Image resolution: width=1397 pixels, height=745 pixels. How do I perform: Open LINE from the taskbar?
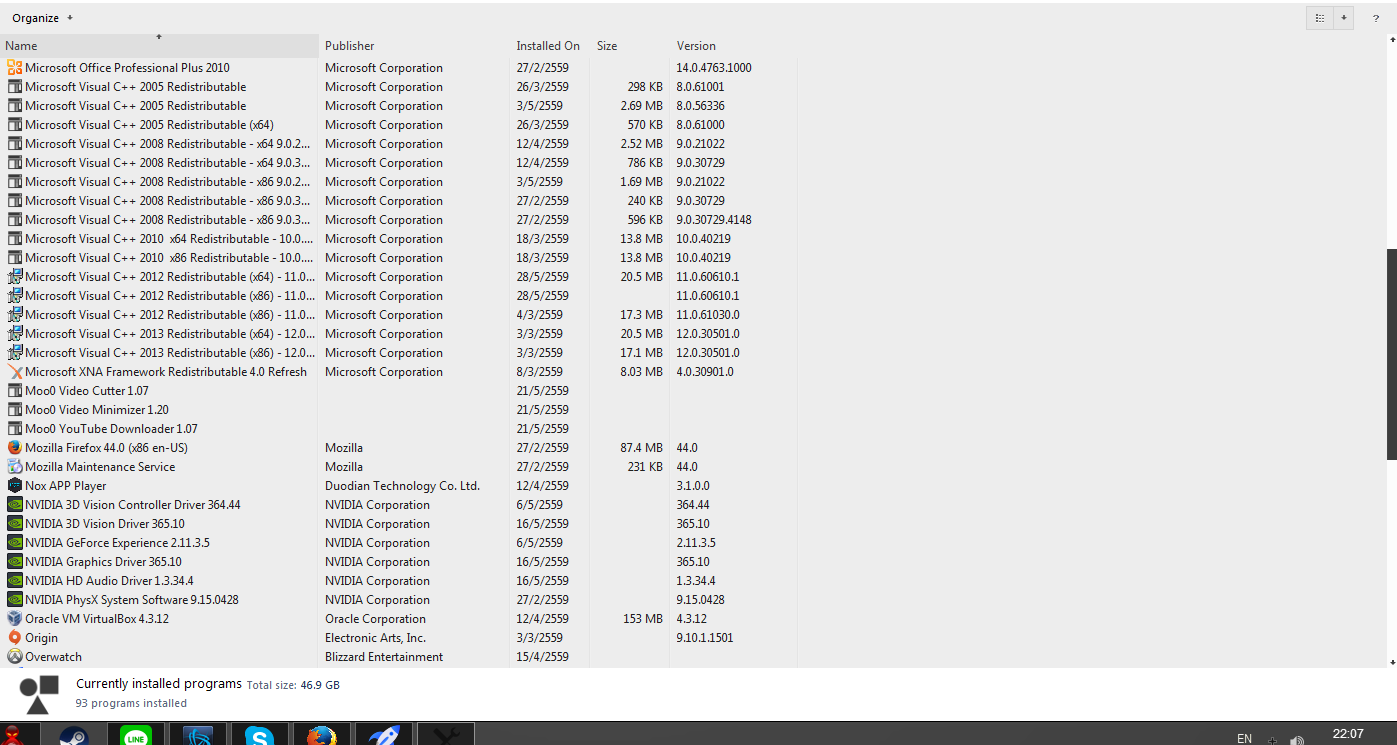point(135,735)
